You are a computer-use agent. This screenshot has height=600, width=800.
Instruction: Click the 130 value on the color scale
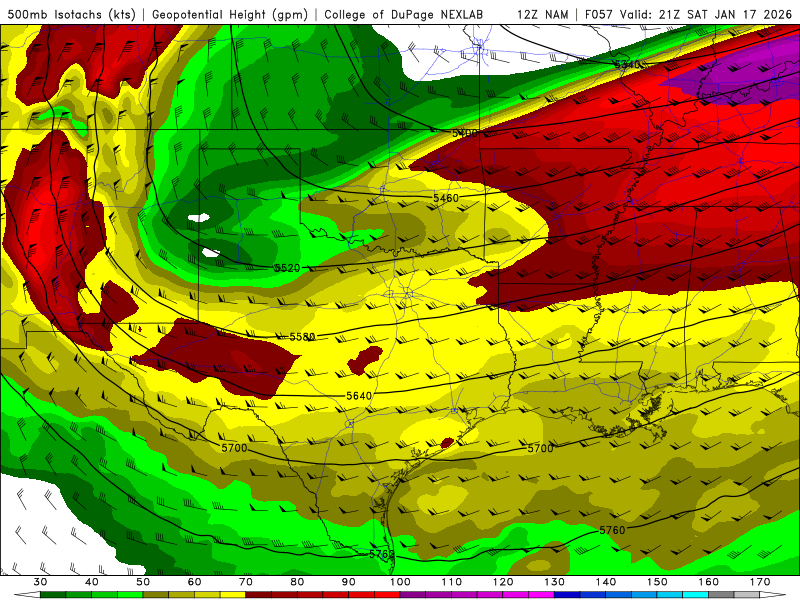[x=555, y=582]
